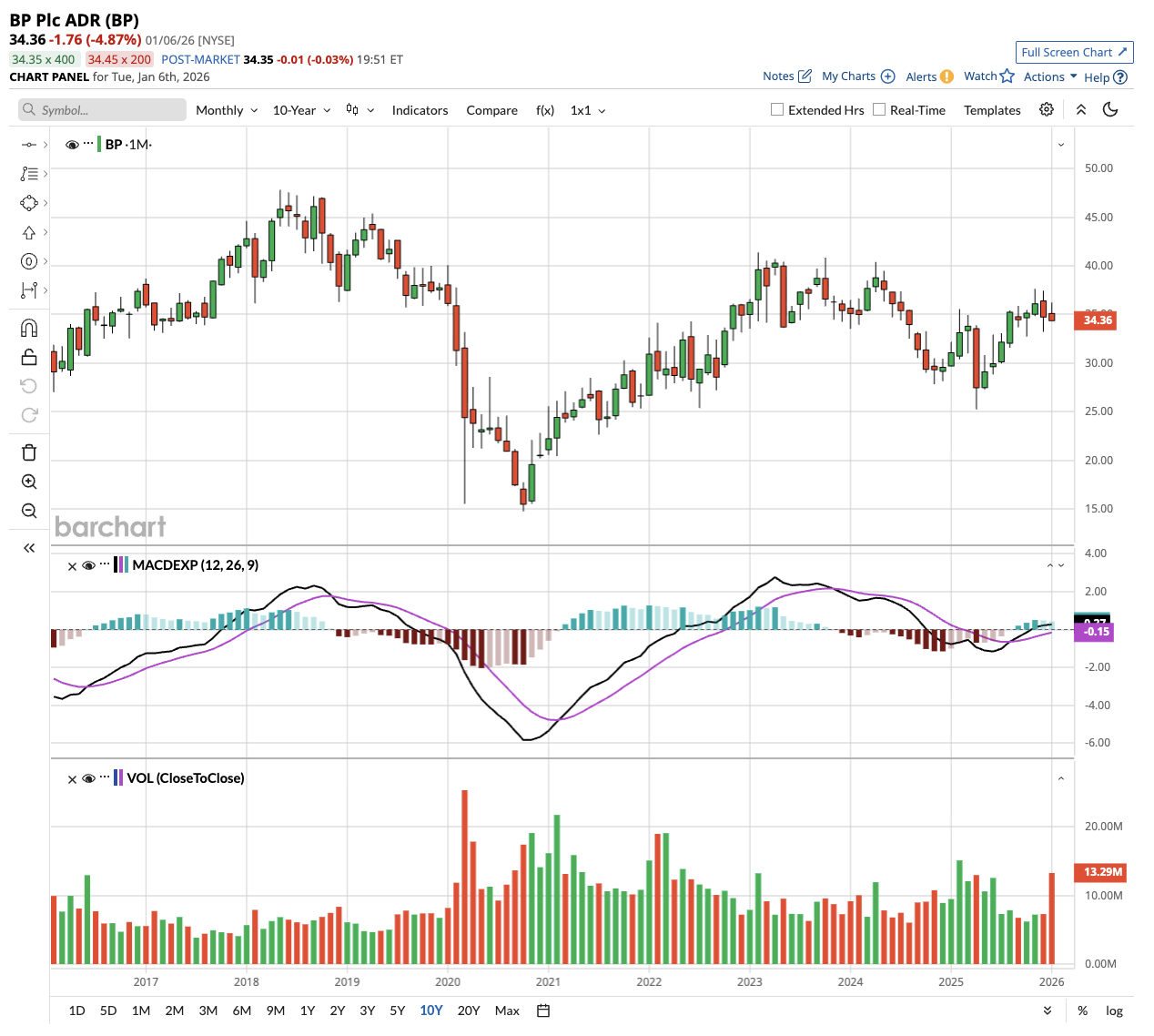Click the MACDEXP indicator color swatch
The height and width of the screenshot is (1036, 1154).
(x=120, y=565)
